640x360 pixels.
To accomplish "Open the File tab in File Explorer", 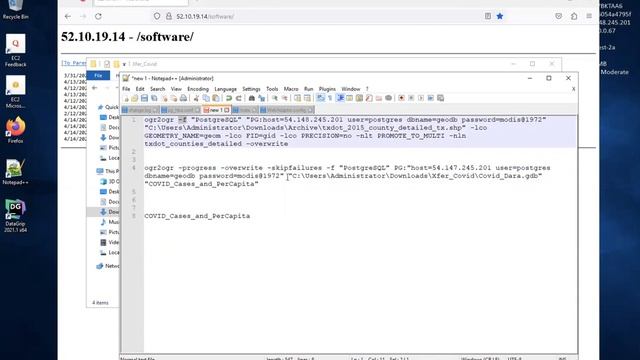I will [x=98, y=76].
